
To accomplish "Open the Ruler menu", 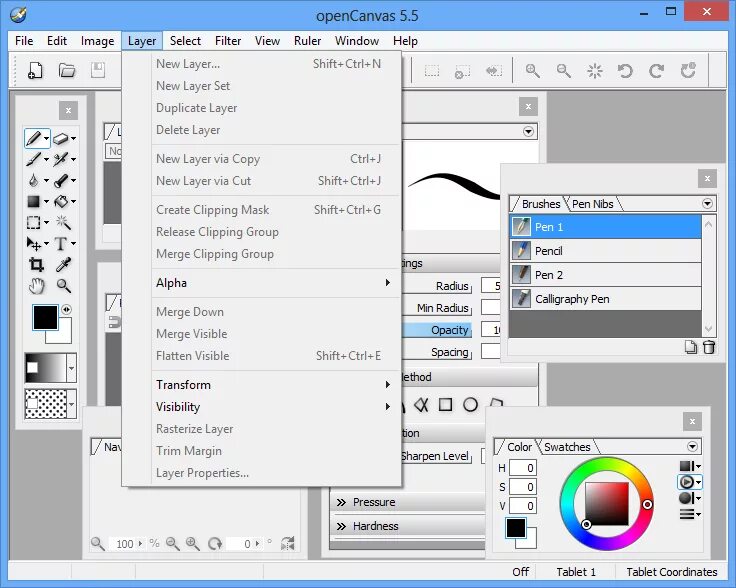I will 307,41.
